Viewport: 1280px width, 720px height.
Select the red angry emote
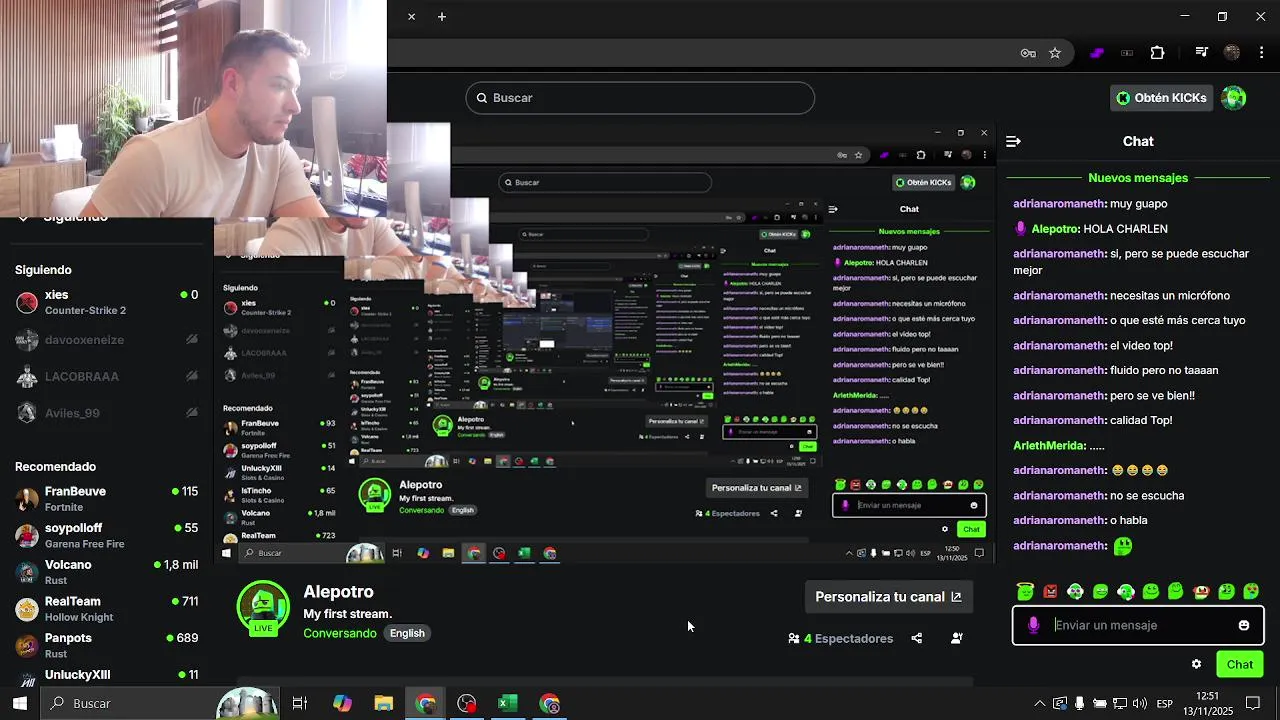click(1050, 591)
